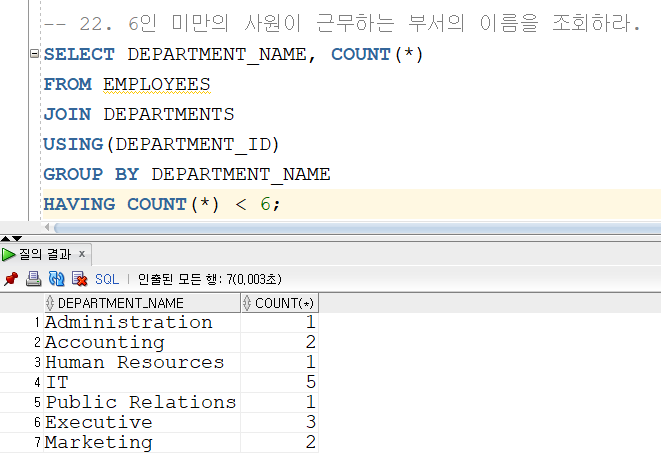This screenshot has height=476, width=661.
Task: Click row number 4 in results grid
Action: pyautogui.click(x=37, y=383)
